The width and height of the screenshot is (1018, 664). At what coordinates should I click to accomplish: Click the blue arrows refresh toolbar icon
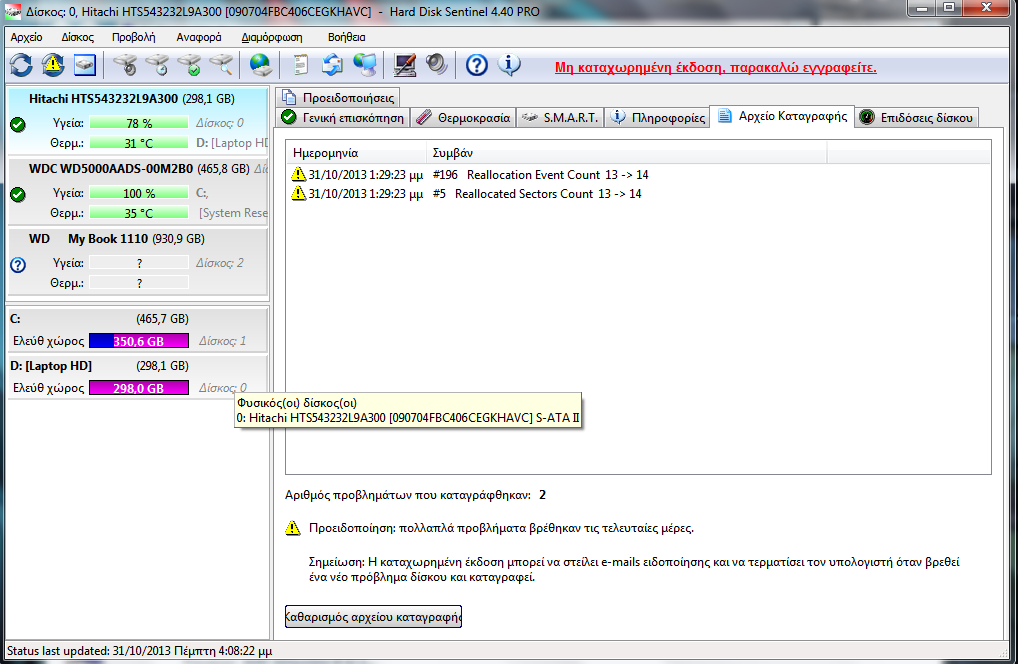pos(21,64)
